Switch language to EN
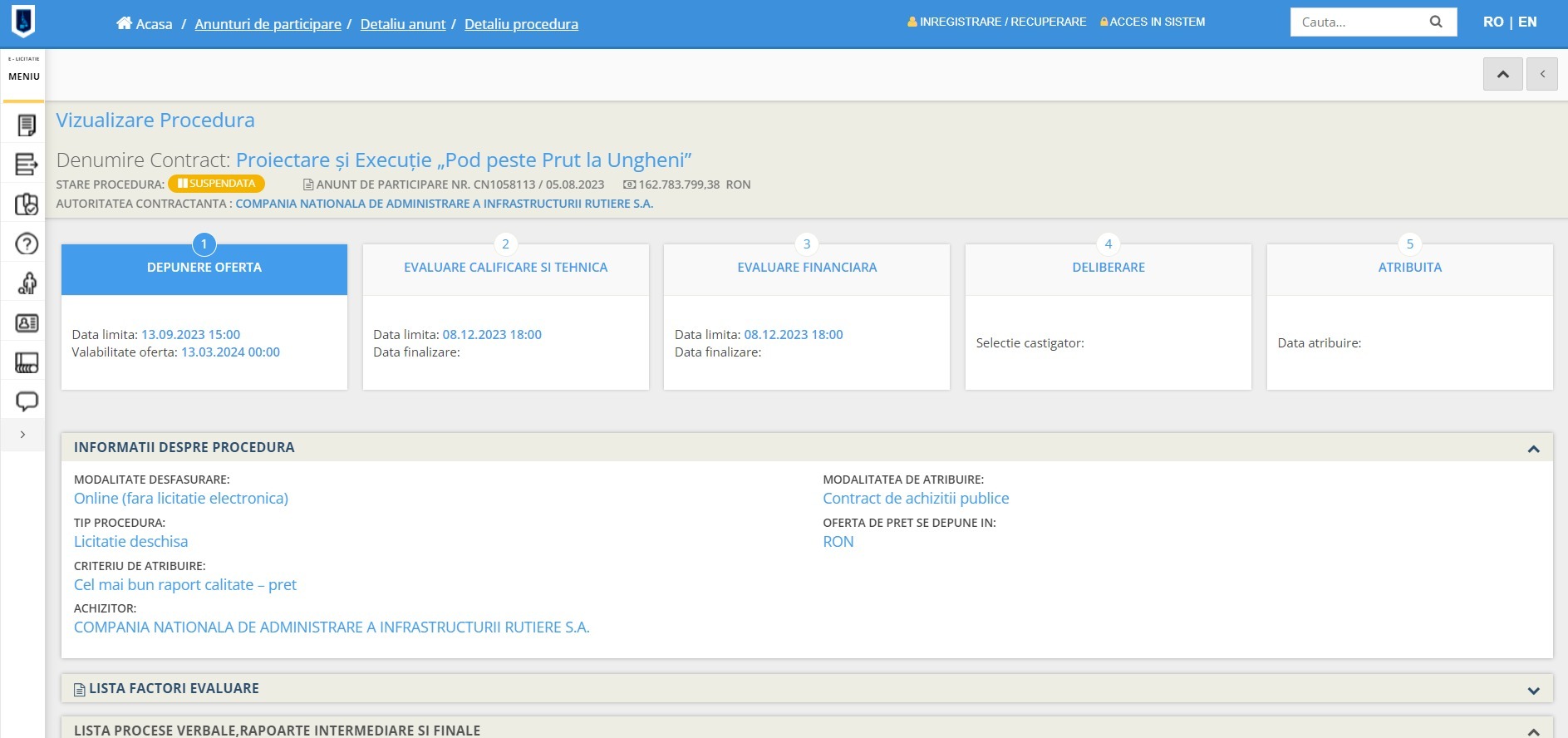 click(x=1527, y=22)
